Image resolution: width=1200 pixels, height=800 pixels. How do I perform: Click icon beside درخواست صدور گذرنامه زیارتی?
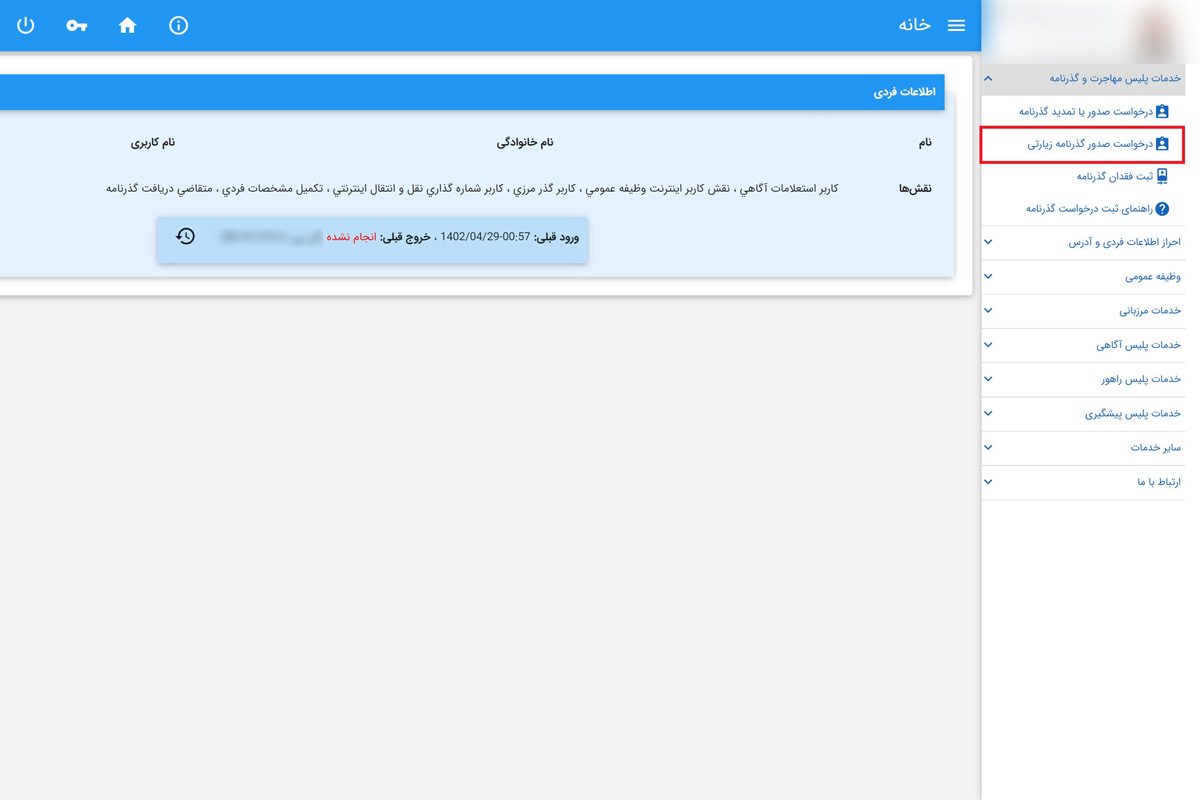click(1162, 144)
